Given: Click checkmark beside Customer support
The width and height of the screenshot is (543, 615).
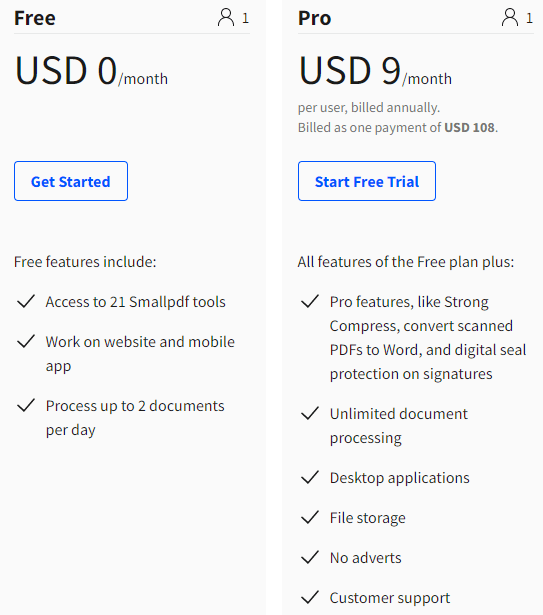Looking at the screenshot, I should pos(310,597).
